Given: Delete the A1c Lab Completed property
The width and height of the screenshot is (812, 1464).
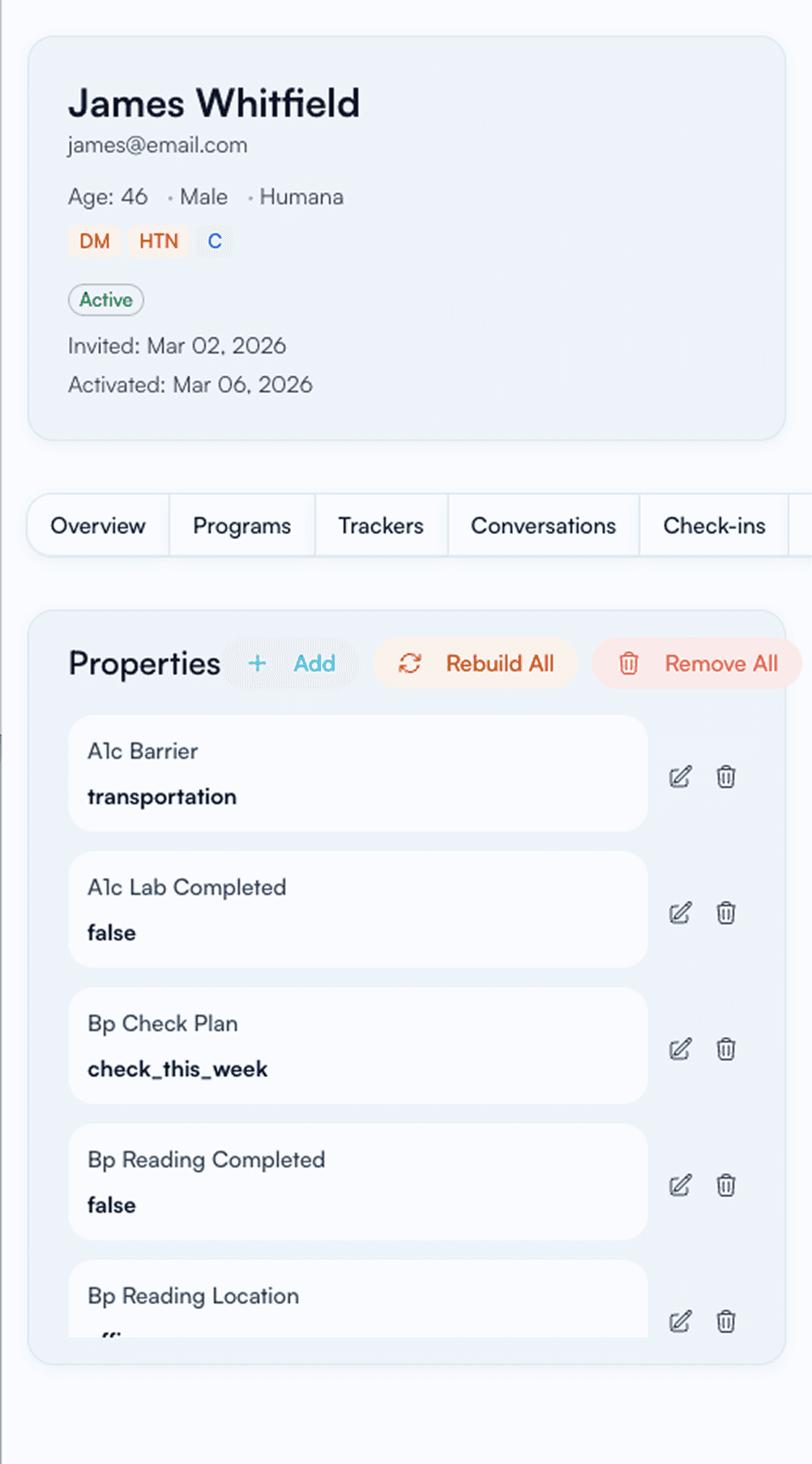Looking at the screenshot, I should coord(726,913).
